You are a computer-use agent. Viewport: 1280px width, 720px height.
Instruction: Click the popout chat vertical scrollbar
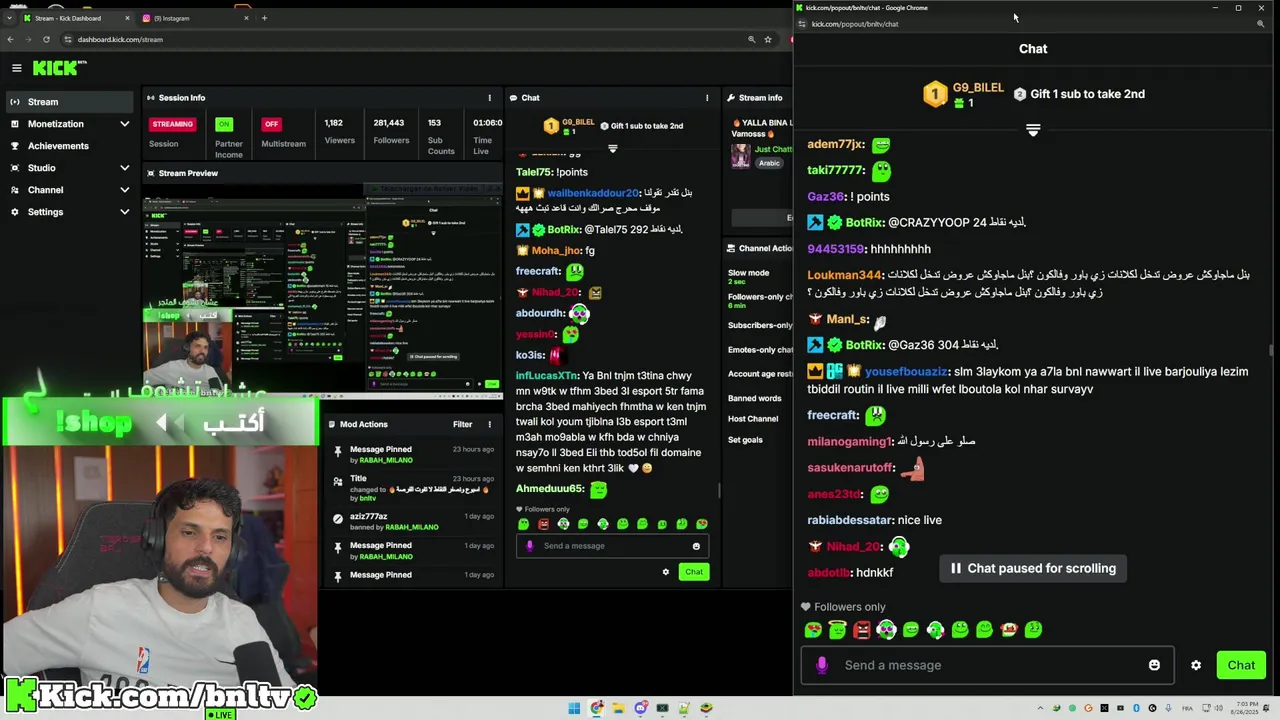[x=1272, y=350]
